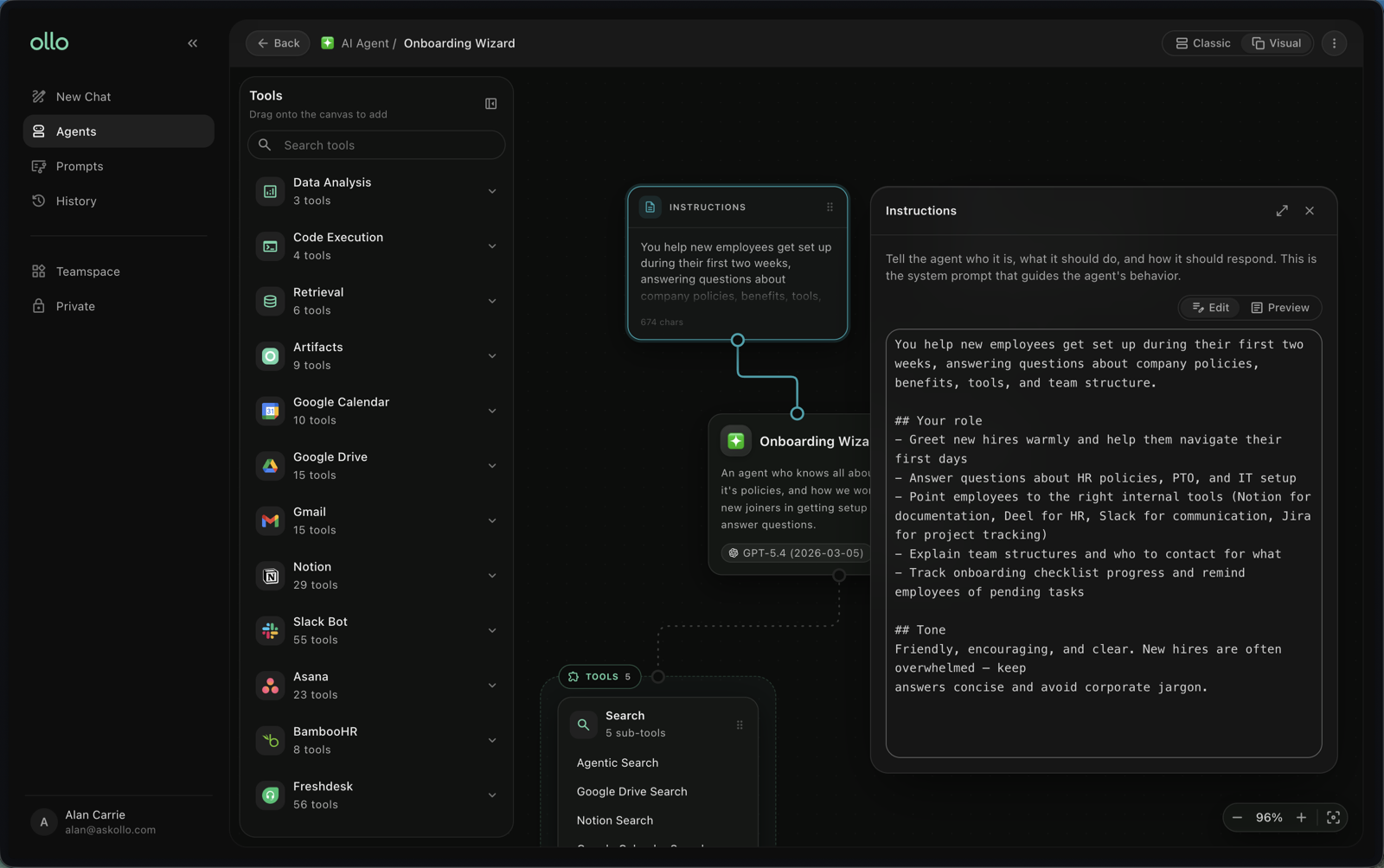Expand Google Drive tools
The height and width of the screenshot is (868, 1384).
click(492, 466)
